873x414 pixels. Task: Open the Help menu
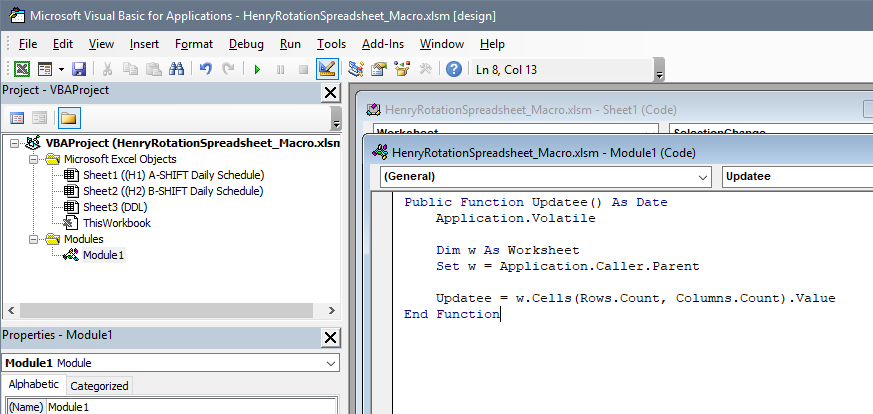[492, 44]
